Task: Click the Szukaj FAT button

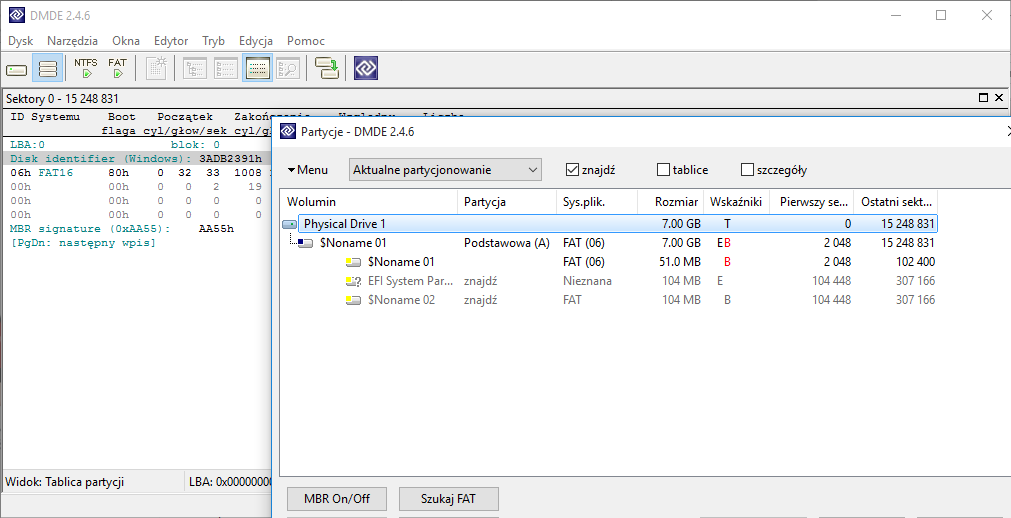Action: click(449, 499)
